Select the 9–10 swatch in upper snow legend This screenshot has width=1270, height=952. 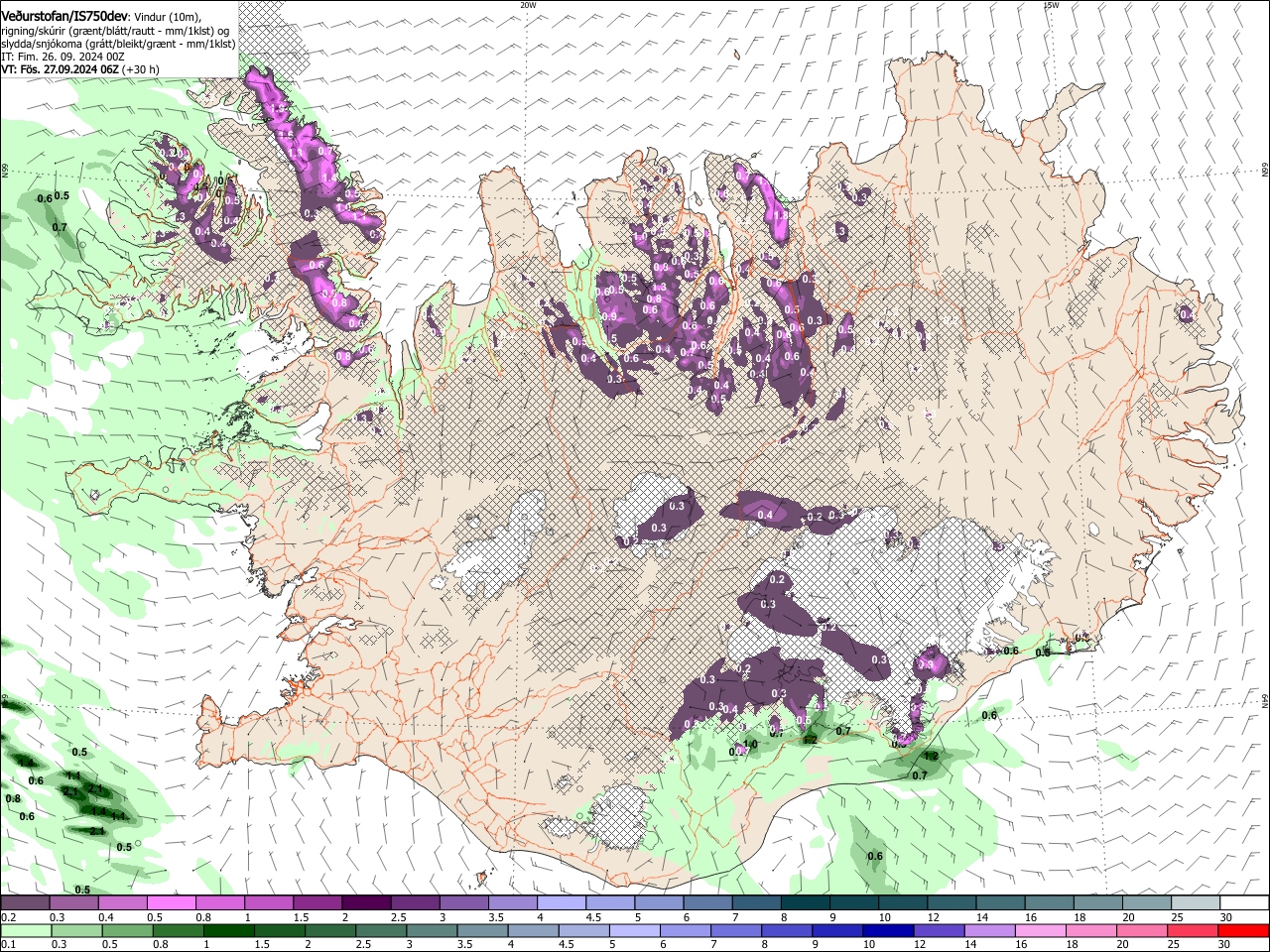point(853,903)
